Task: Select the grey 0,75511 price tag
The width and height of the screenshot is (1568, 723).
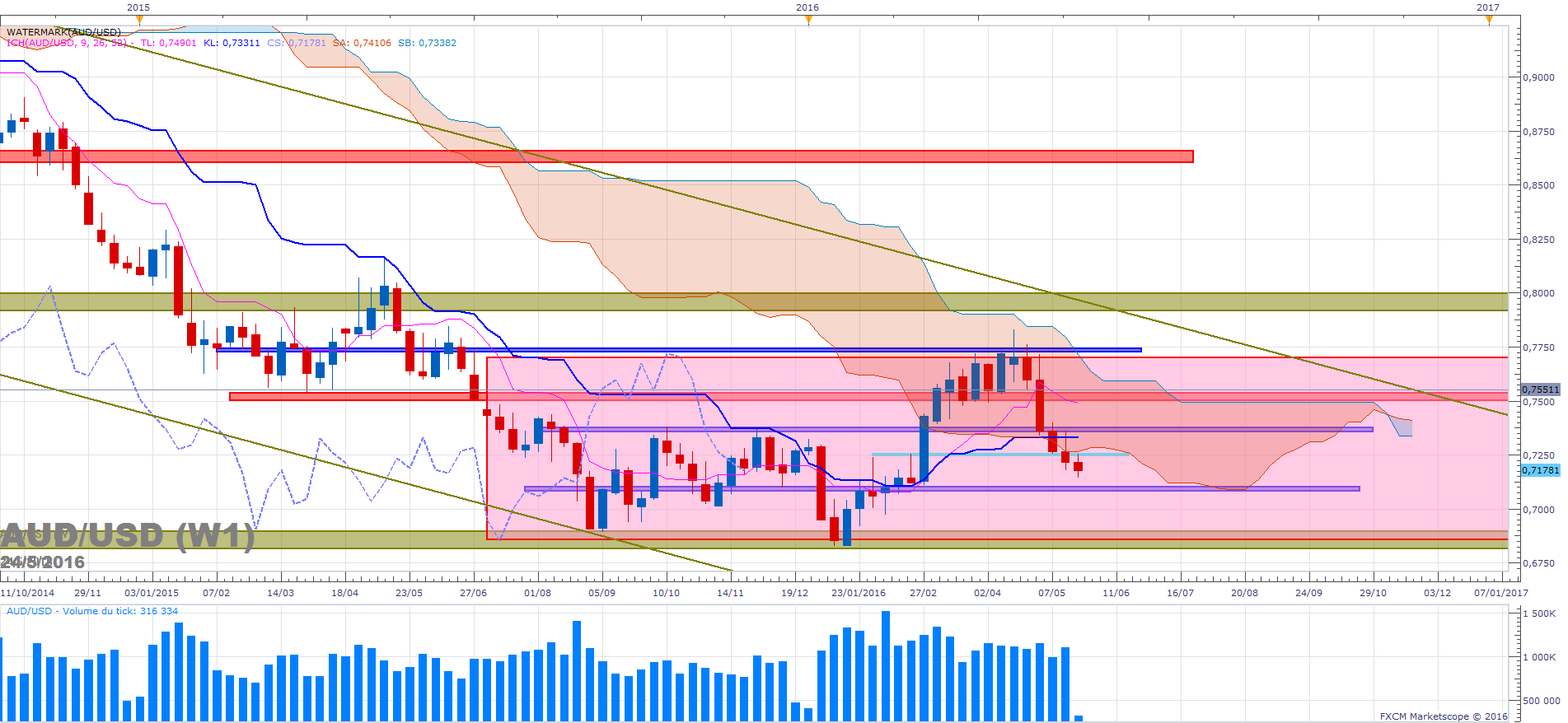Action: coord(1540,389)
